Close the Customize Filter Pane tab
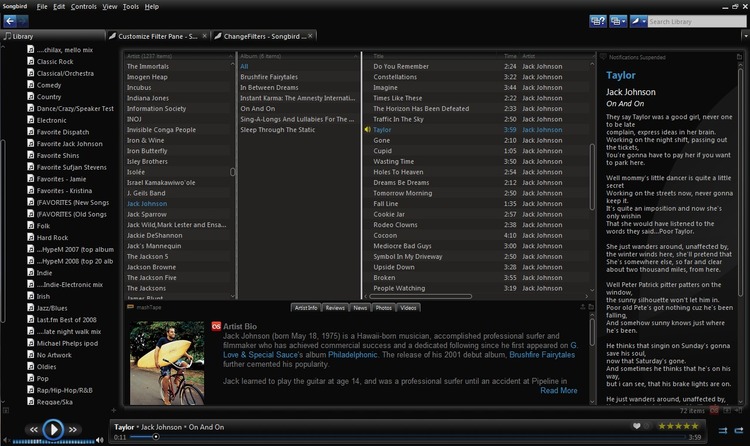The image size is (750, 446). (205, 36)
